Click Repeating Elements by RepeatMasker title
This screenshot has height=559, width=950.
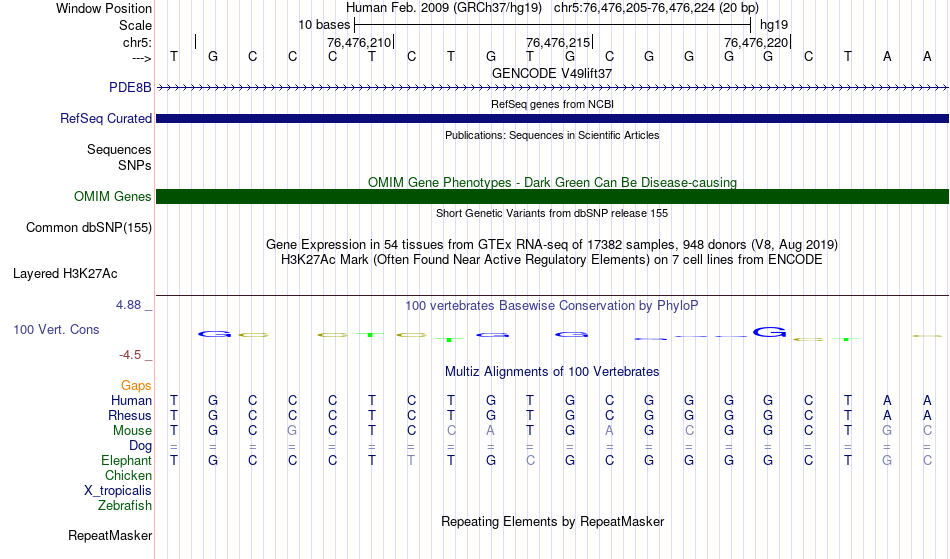pyautogui.click(x=553, y=521)
